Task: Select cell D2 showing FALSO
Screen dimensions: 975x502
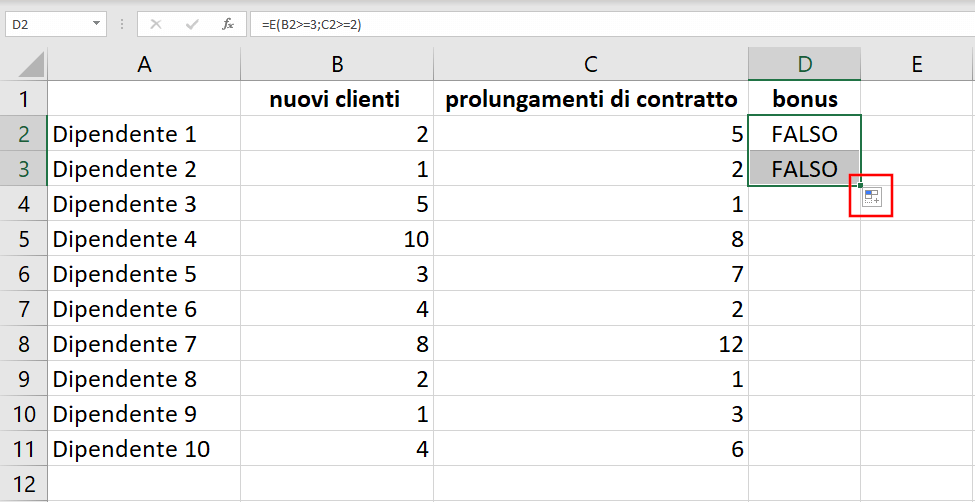Action: pyautogui.click(x=805, y=134)
